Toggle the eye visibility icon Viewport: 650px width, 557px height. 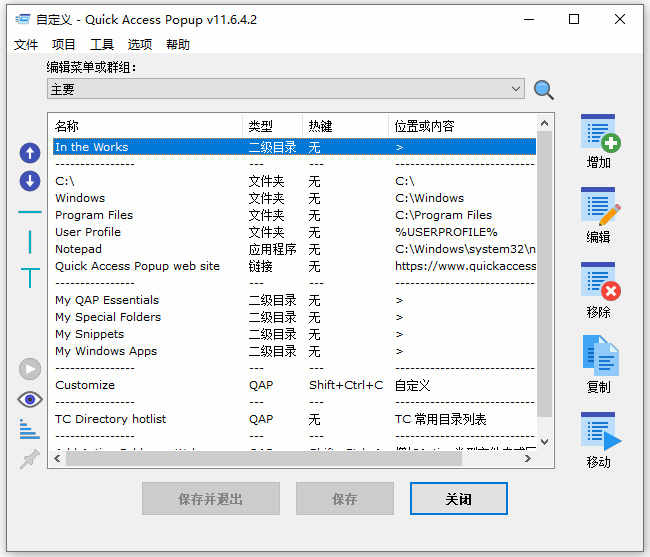pyautogui.click(x=30, y=399)
